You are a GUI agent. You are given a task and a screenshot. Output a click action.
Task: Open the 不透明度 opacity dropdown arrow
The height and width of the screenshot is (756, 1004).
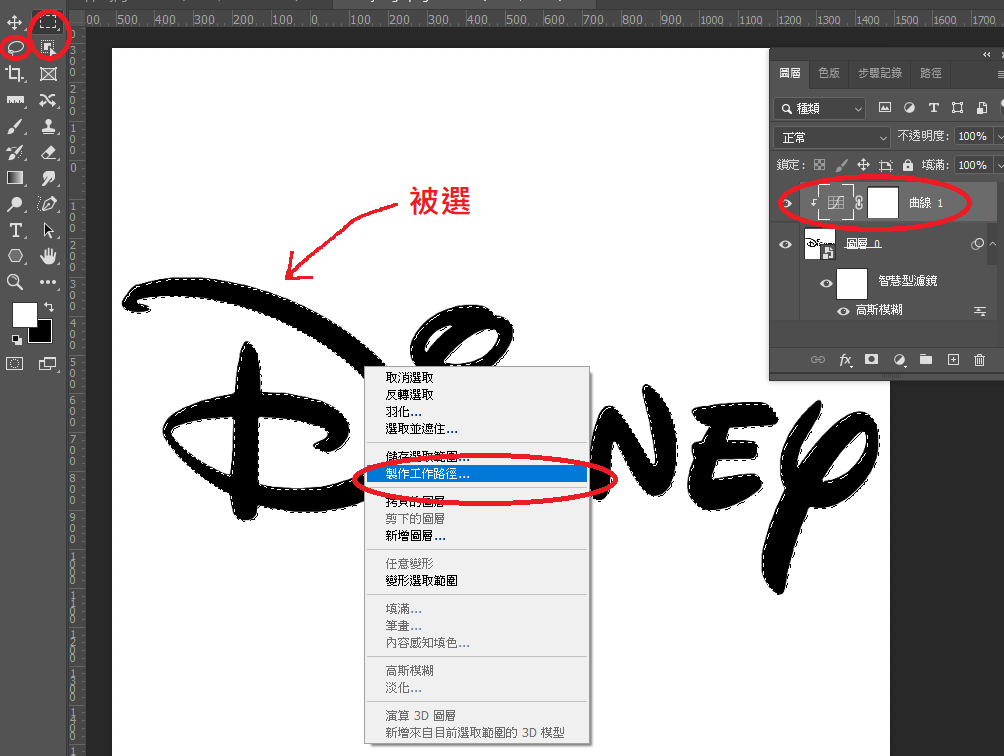coord(999,136)
